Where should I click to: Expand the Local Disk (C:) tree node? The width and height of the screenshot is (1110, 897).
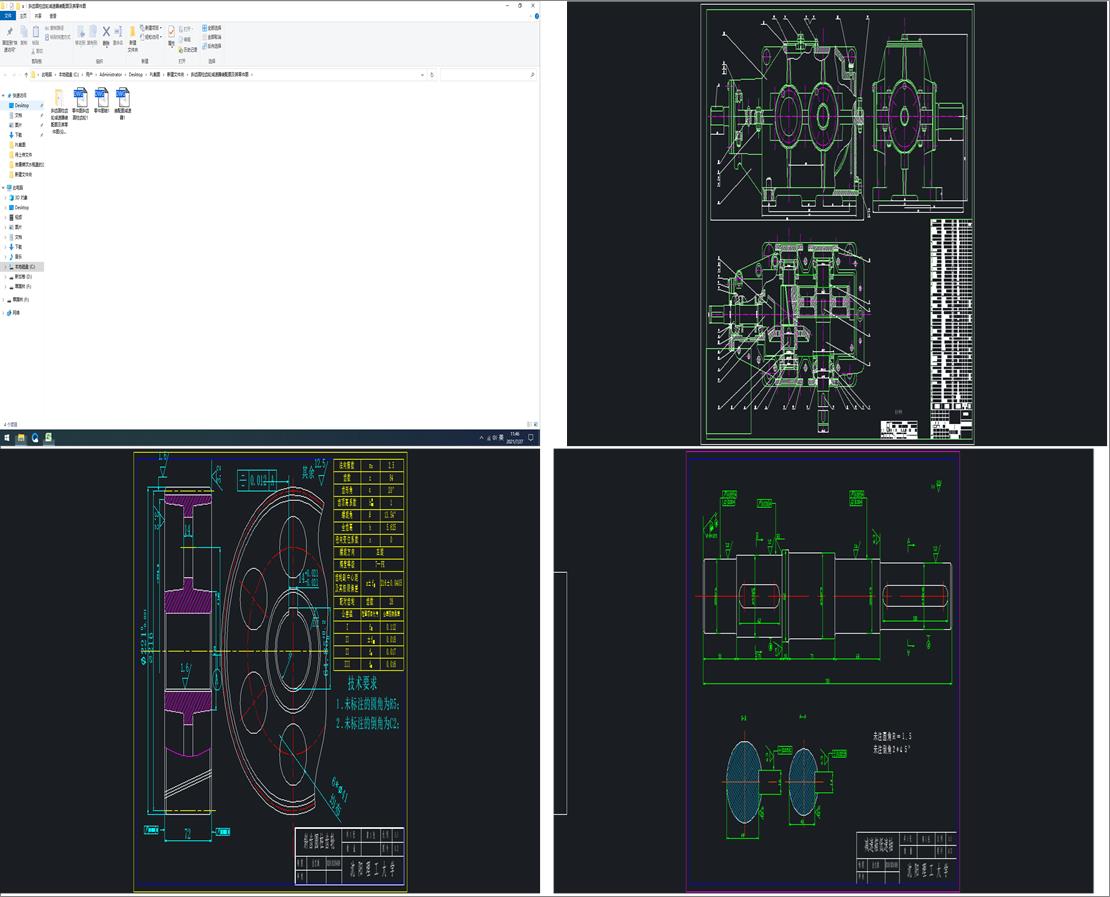[5, 267]
